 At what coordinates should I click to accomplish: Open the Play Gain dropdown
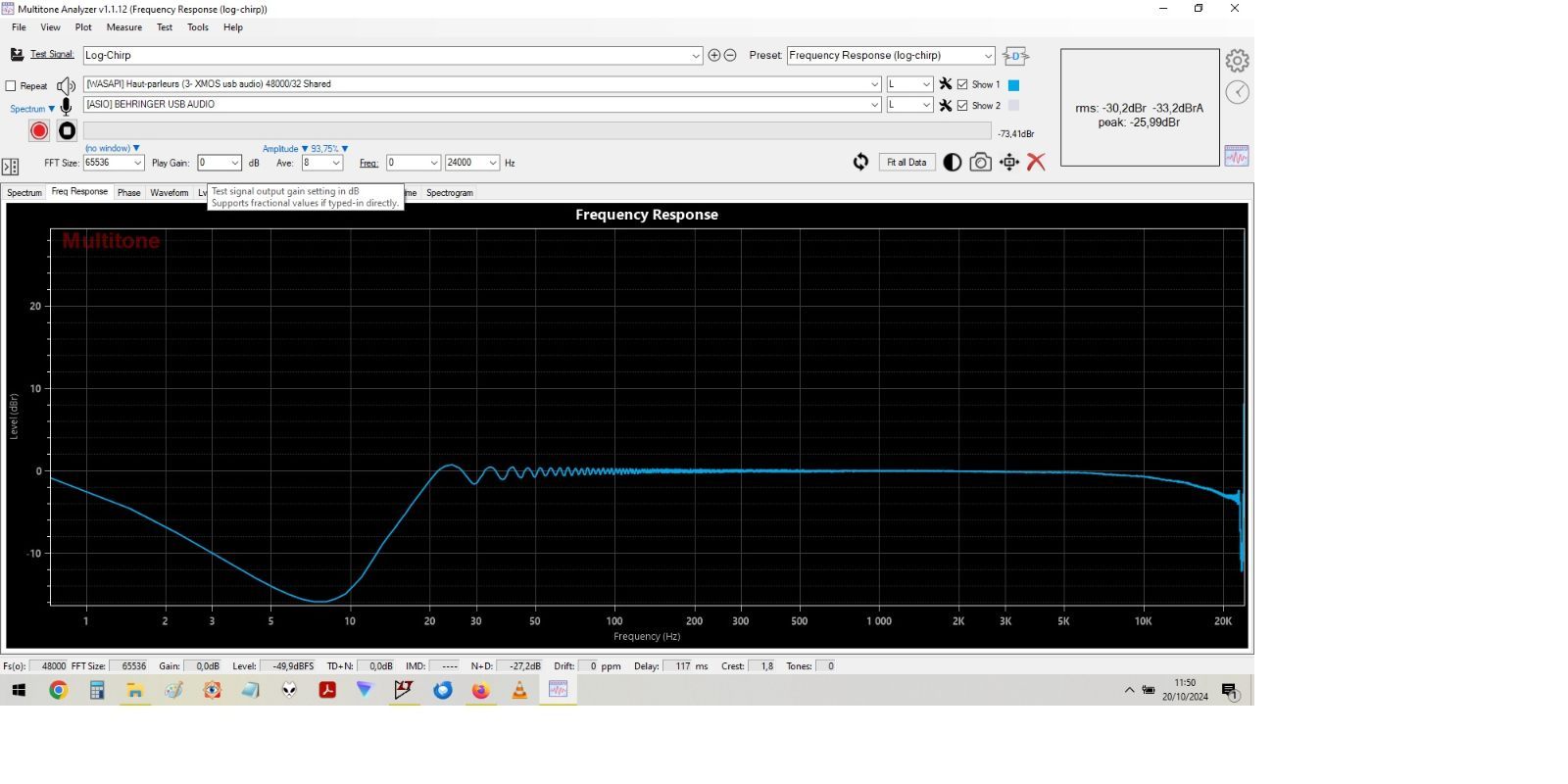click(234, 163)
